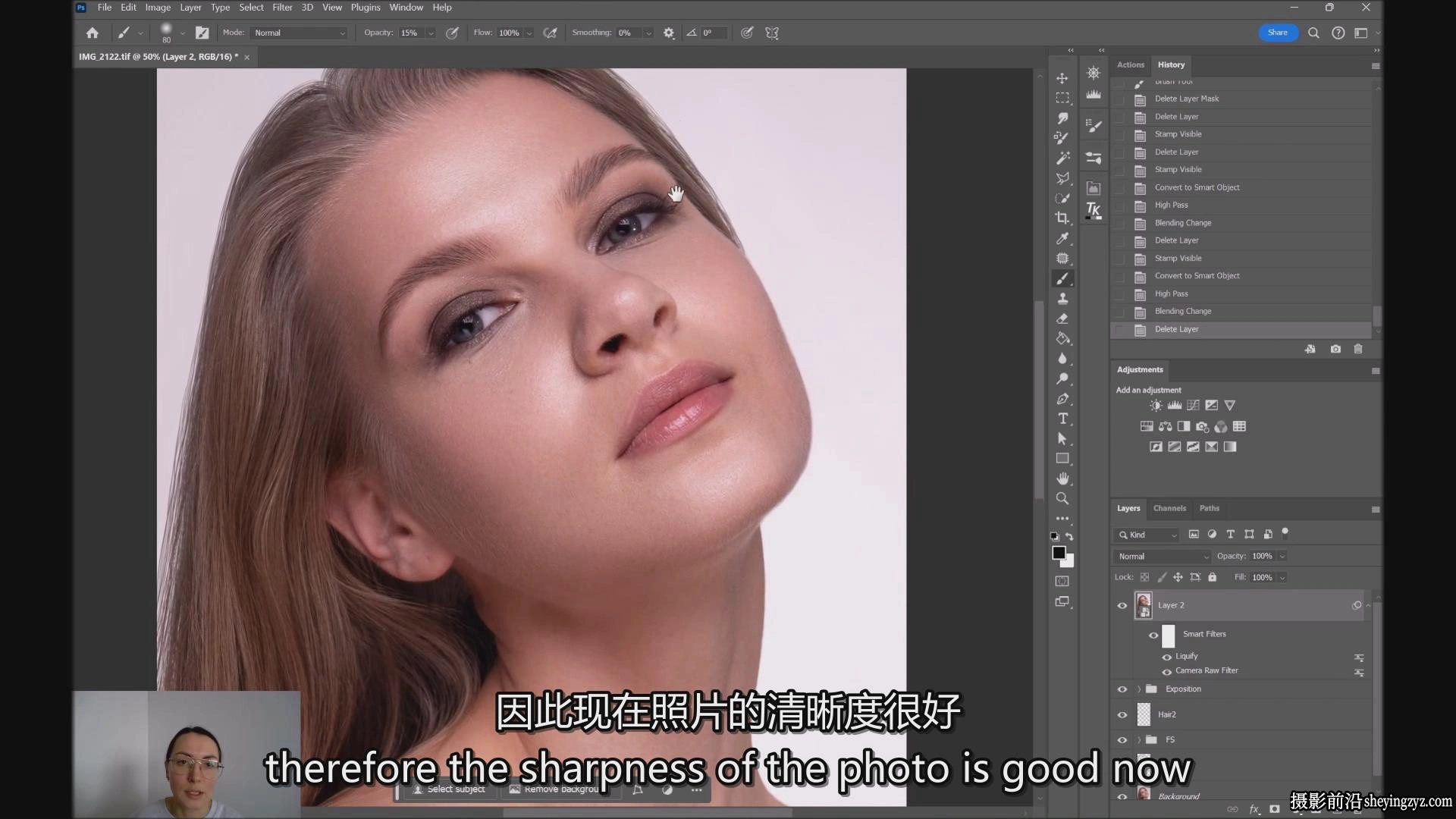Delete current history state trash icon
The height and width of the screenshot is (819, 1456).
(x=1358, y=349)
